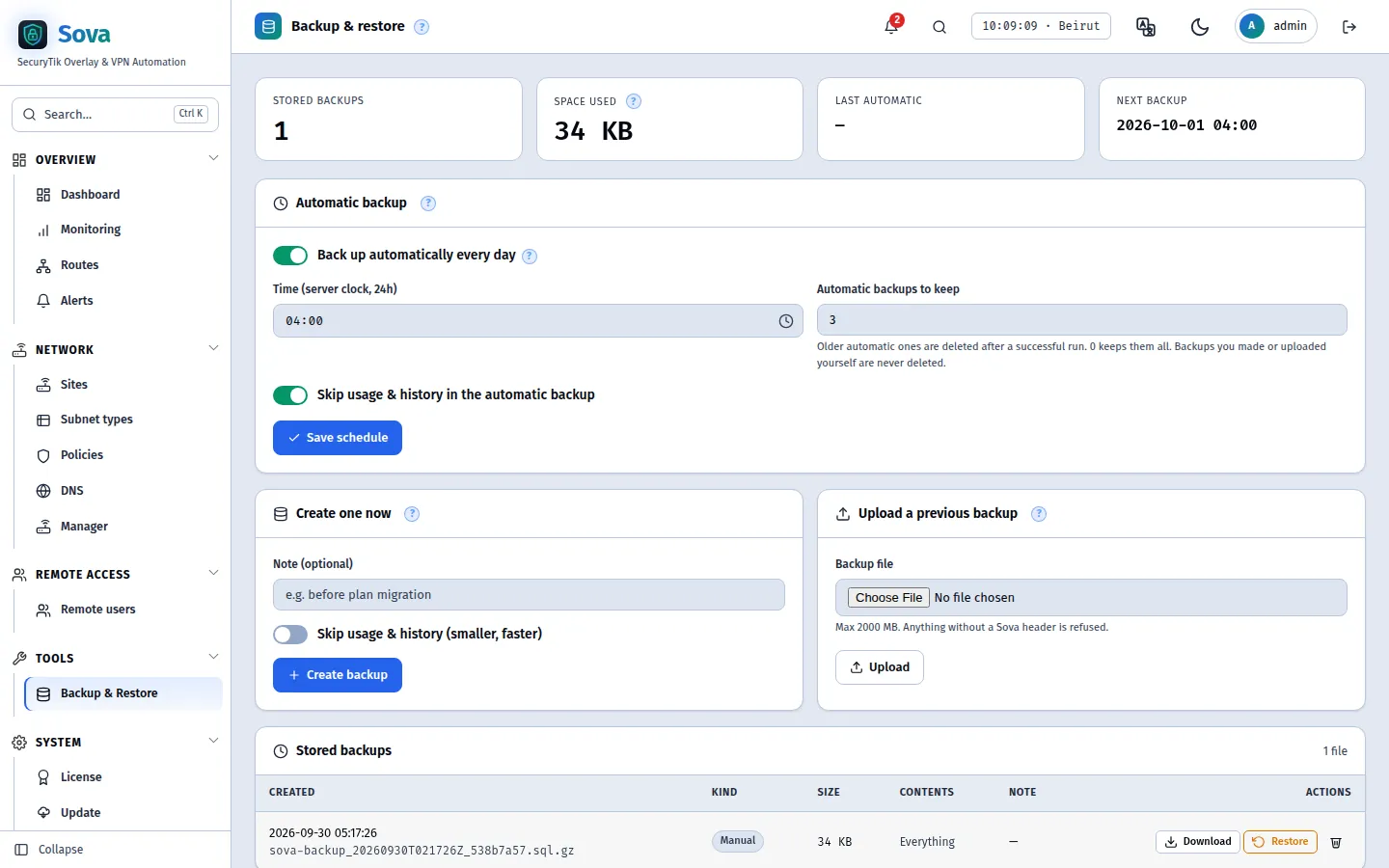
Task: Toggle skip usage & history in automatic backup
Action: coord(290,395)
